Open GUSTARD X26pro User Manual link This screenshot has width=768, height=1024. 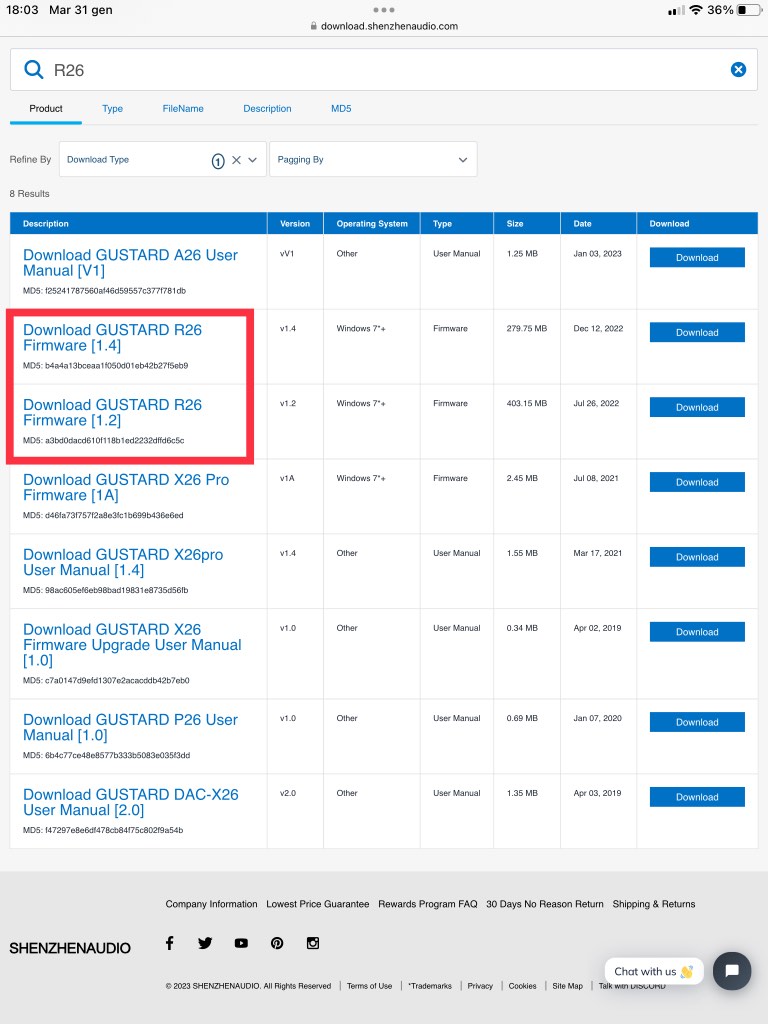click(123, 562)
